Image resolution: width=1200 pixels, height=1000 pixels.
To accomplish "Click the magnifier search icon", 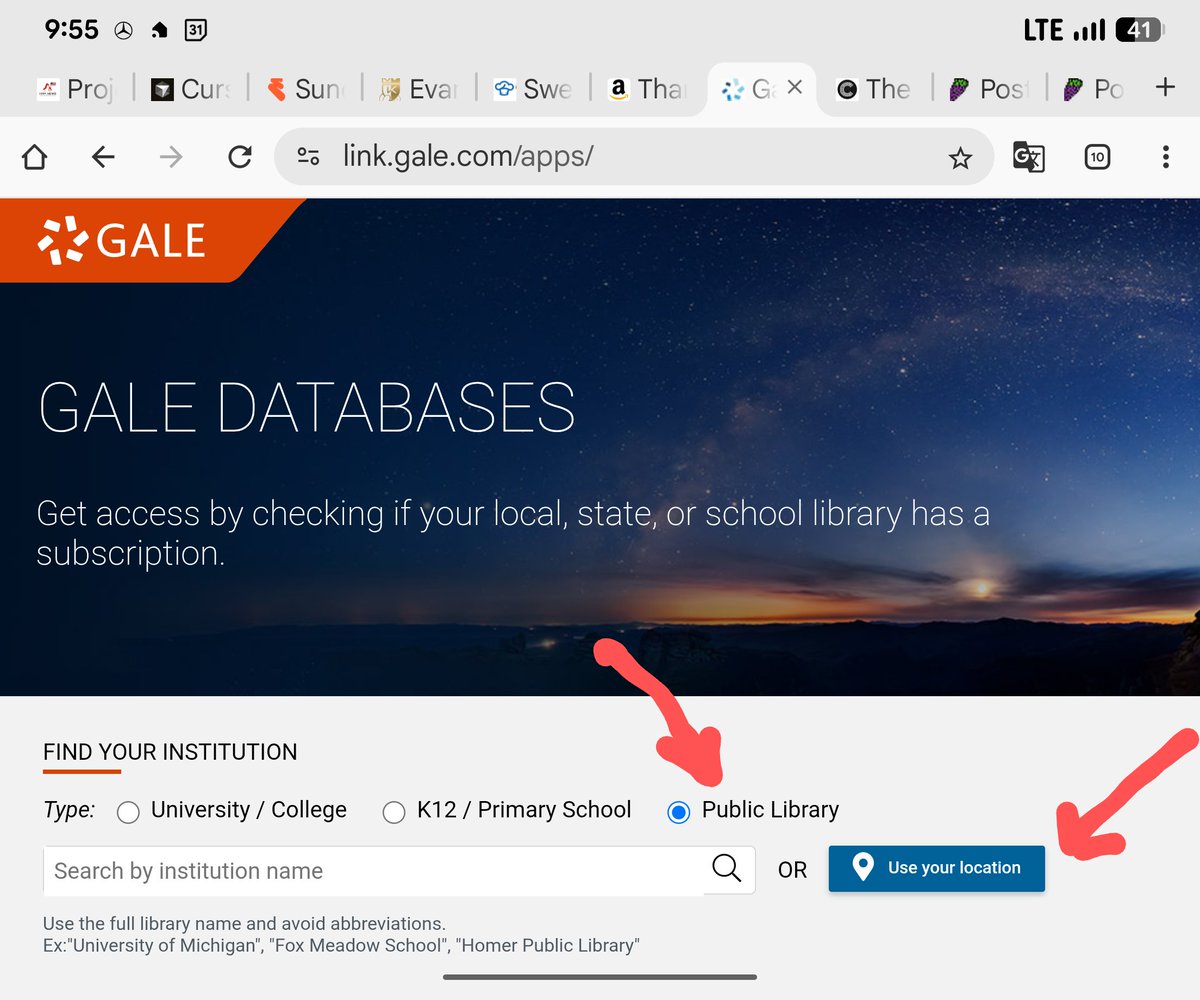I will (x=727, y=868).
